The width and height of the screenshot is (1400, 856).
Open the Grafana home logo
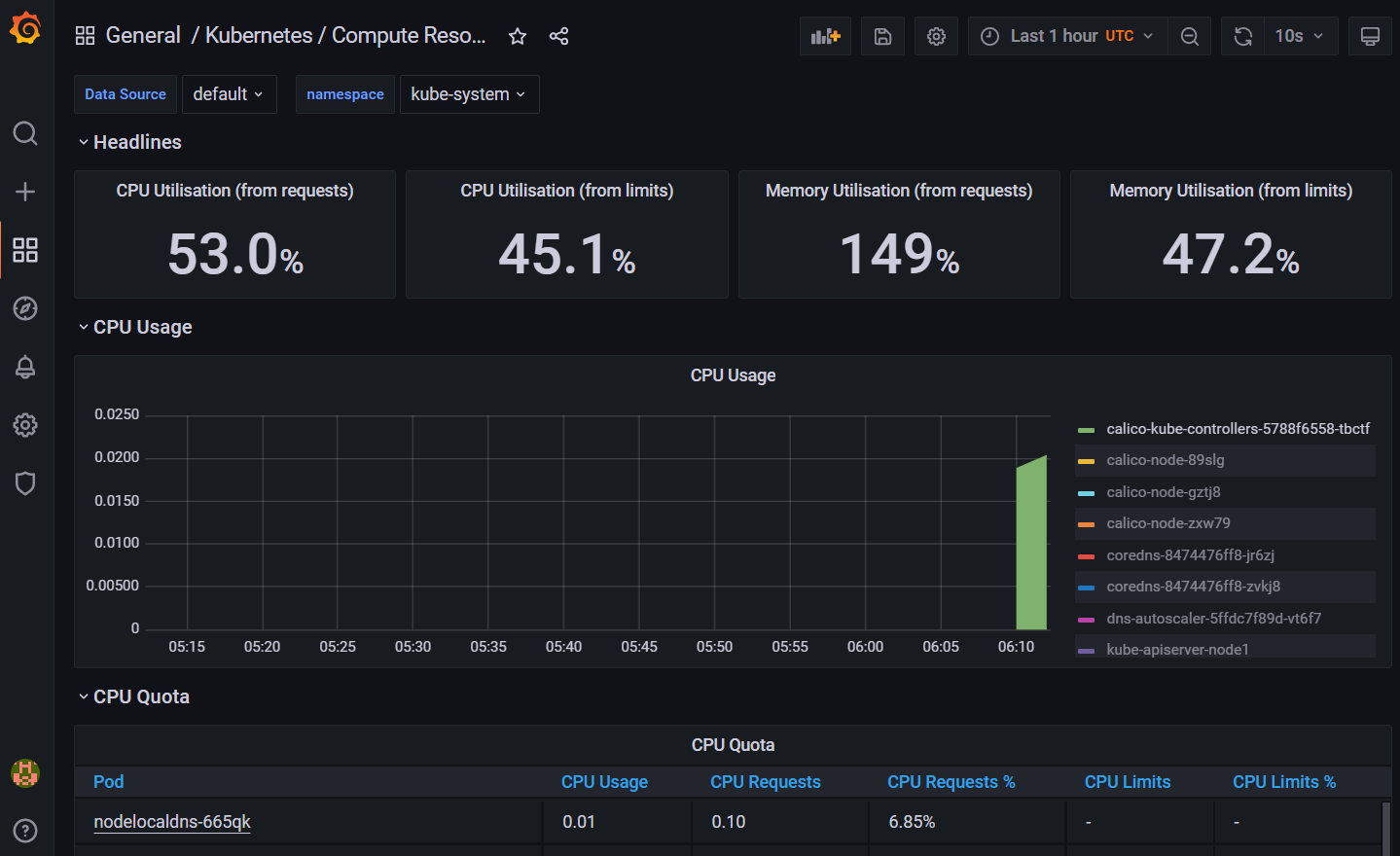(25, 28)
